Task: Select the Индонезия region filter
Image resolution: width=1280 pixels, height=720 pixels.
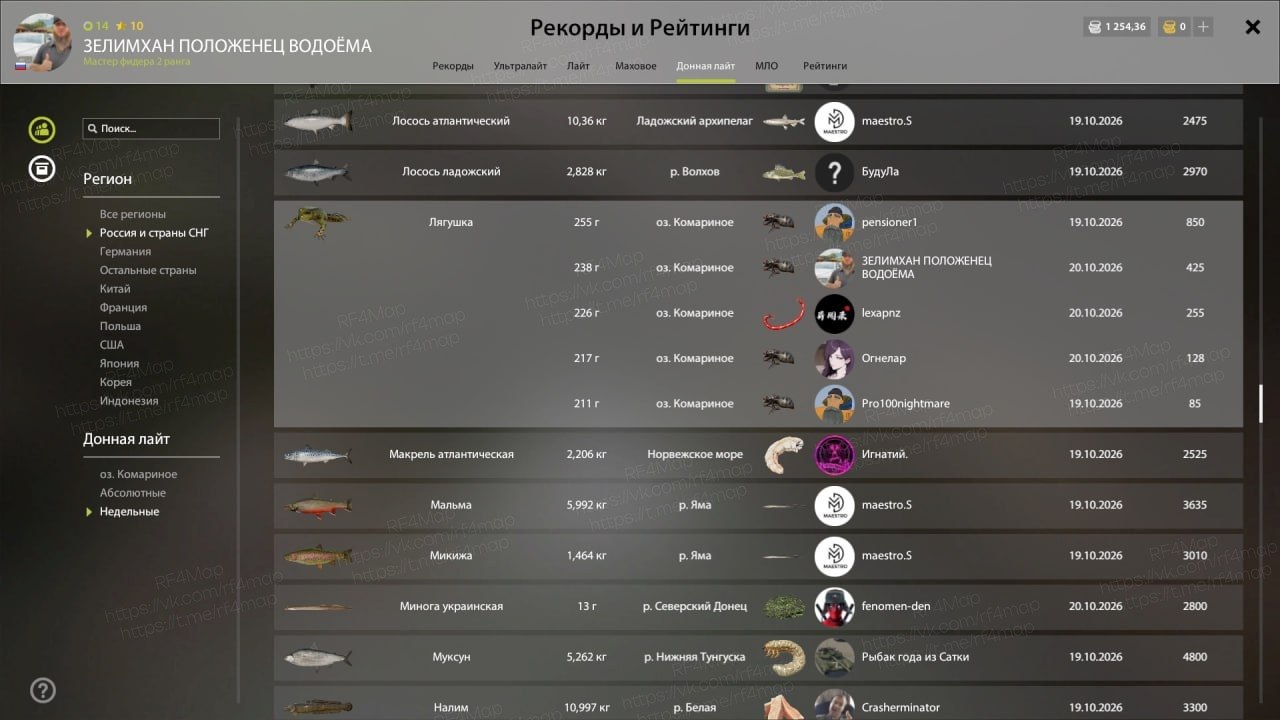Action: [x=129, y=401]
